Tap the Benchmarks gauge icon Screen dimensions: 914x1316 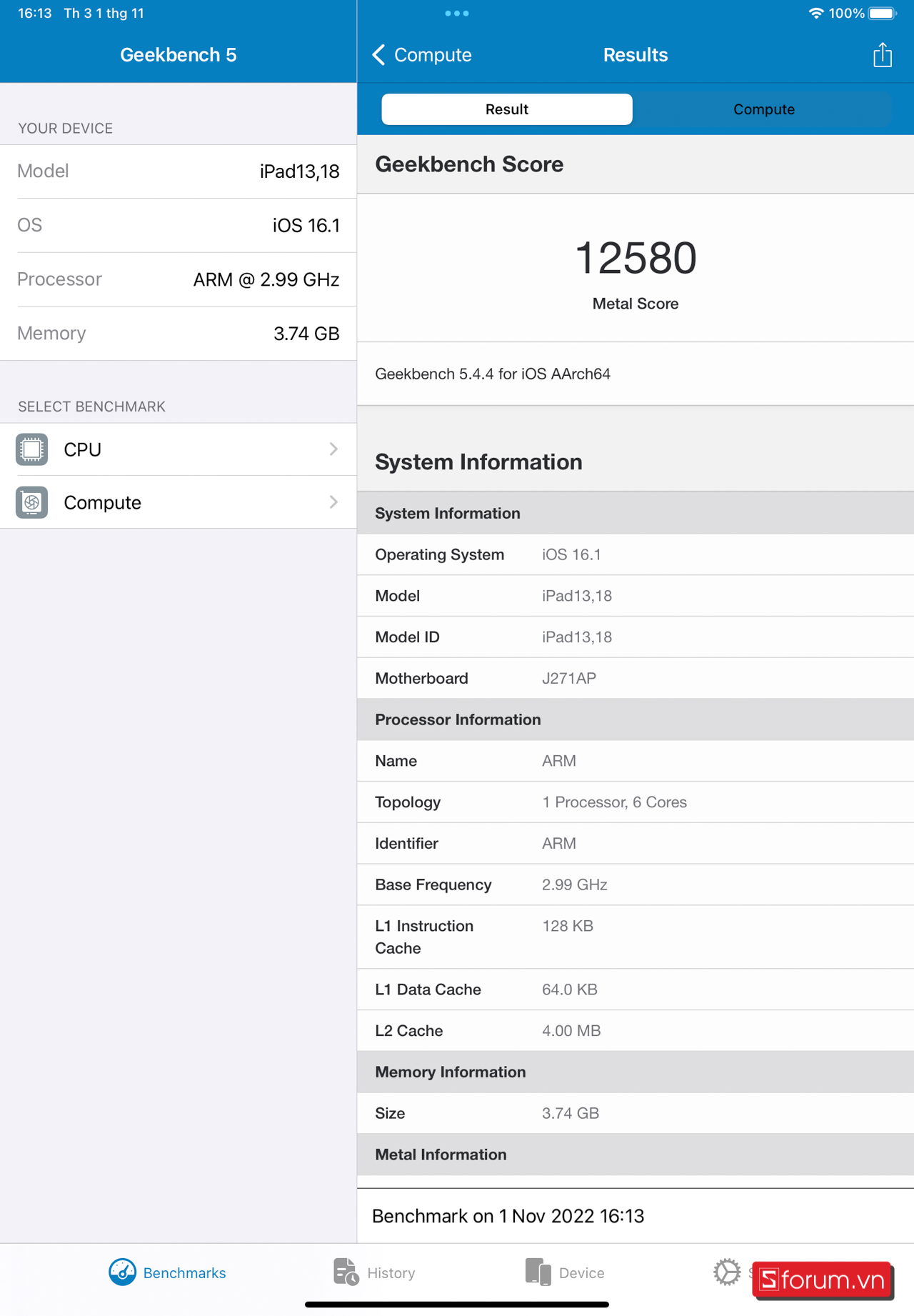click(x=122, y=1272)
